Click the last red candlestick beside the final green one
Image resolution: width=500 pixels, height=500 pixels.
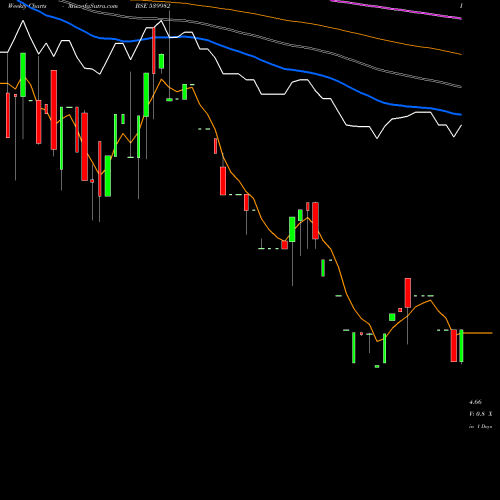point(454,346)
